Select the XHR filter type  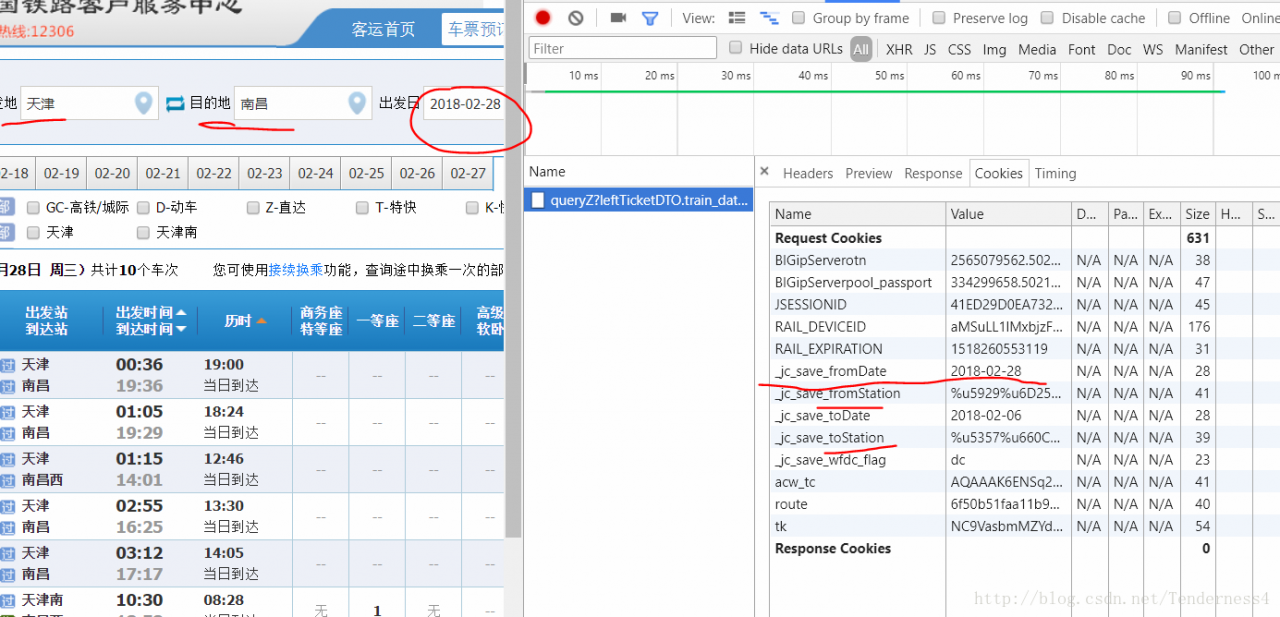(899, 49)
